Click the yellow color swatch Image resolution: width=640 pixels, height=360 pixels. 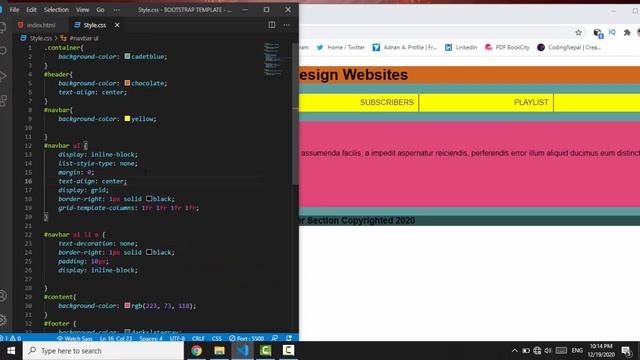[127, 118]
